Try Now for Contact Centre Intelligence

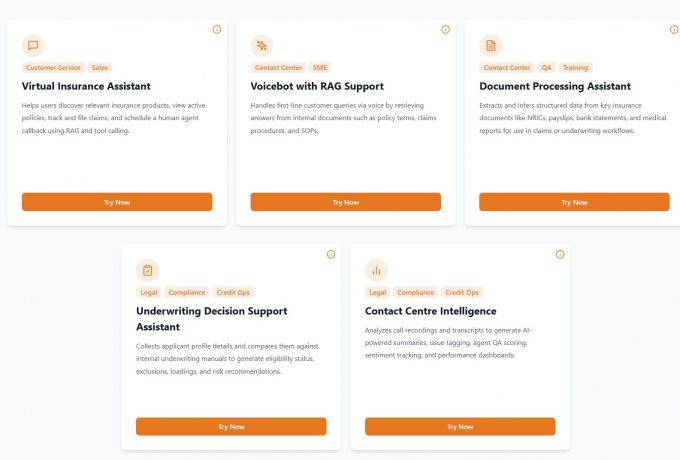tap(460, 427)
